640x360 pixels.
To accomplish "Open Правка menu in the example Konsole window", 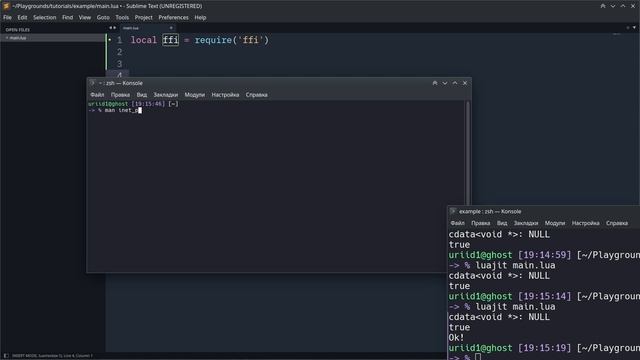I will (480, 223).
